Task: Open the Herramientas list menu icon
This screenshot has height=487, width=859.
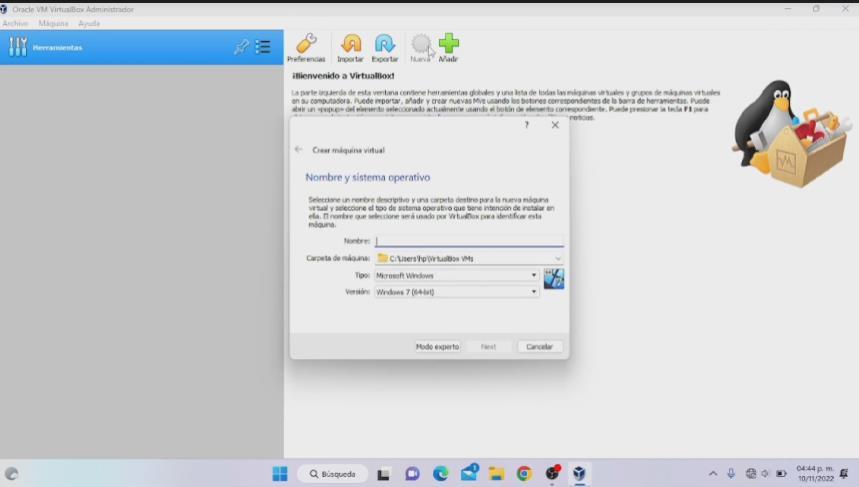Action: (x=263, y=47)
